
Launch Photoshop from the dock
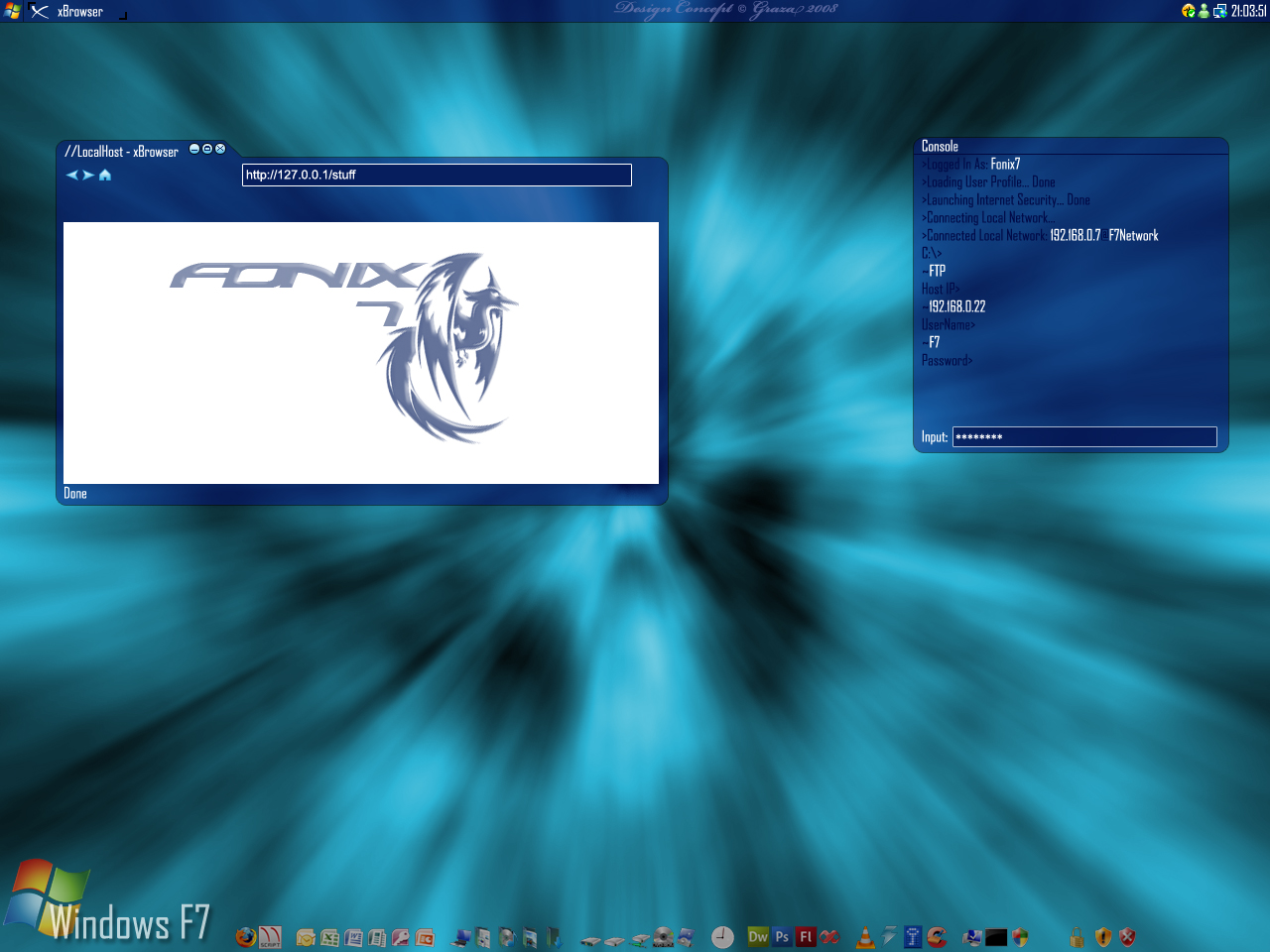pyautogui.click(x=782, y=936)
